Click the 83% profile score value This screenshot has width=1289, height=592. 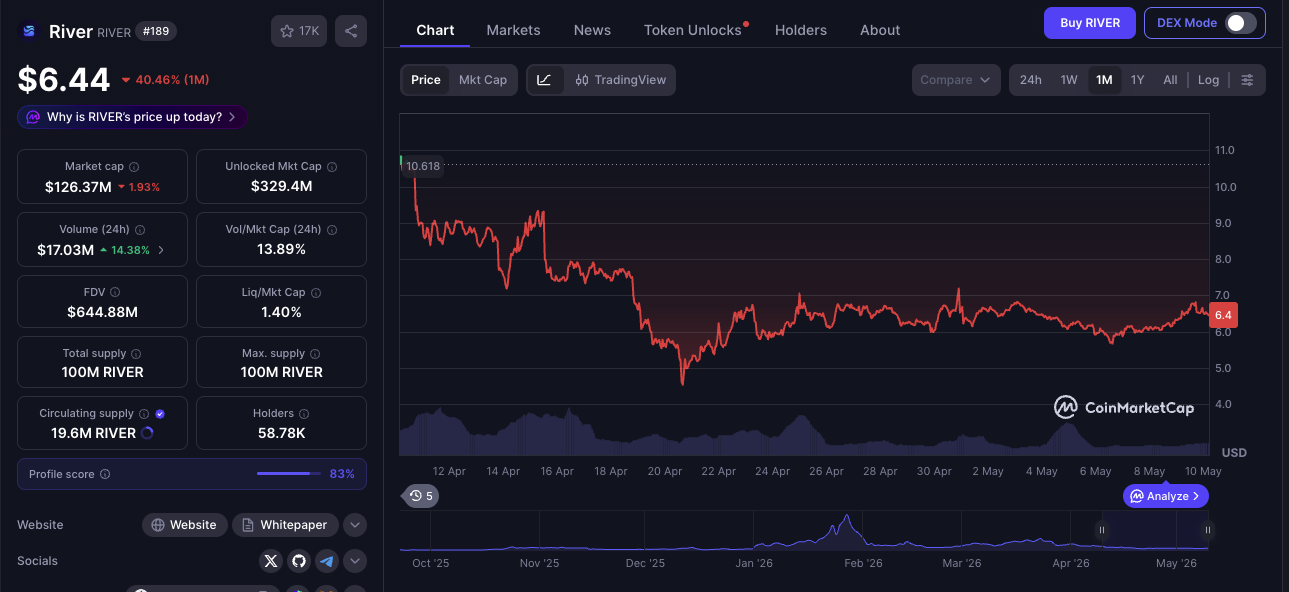coord(342,474)
